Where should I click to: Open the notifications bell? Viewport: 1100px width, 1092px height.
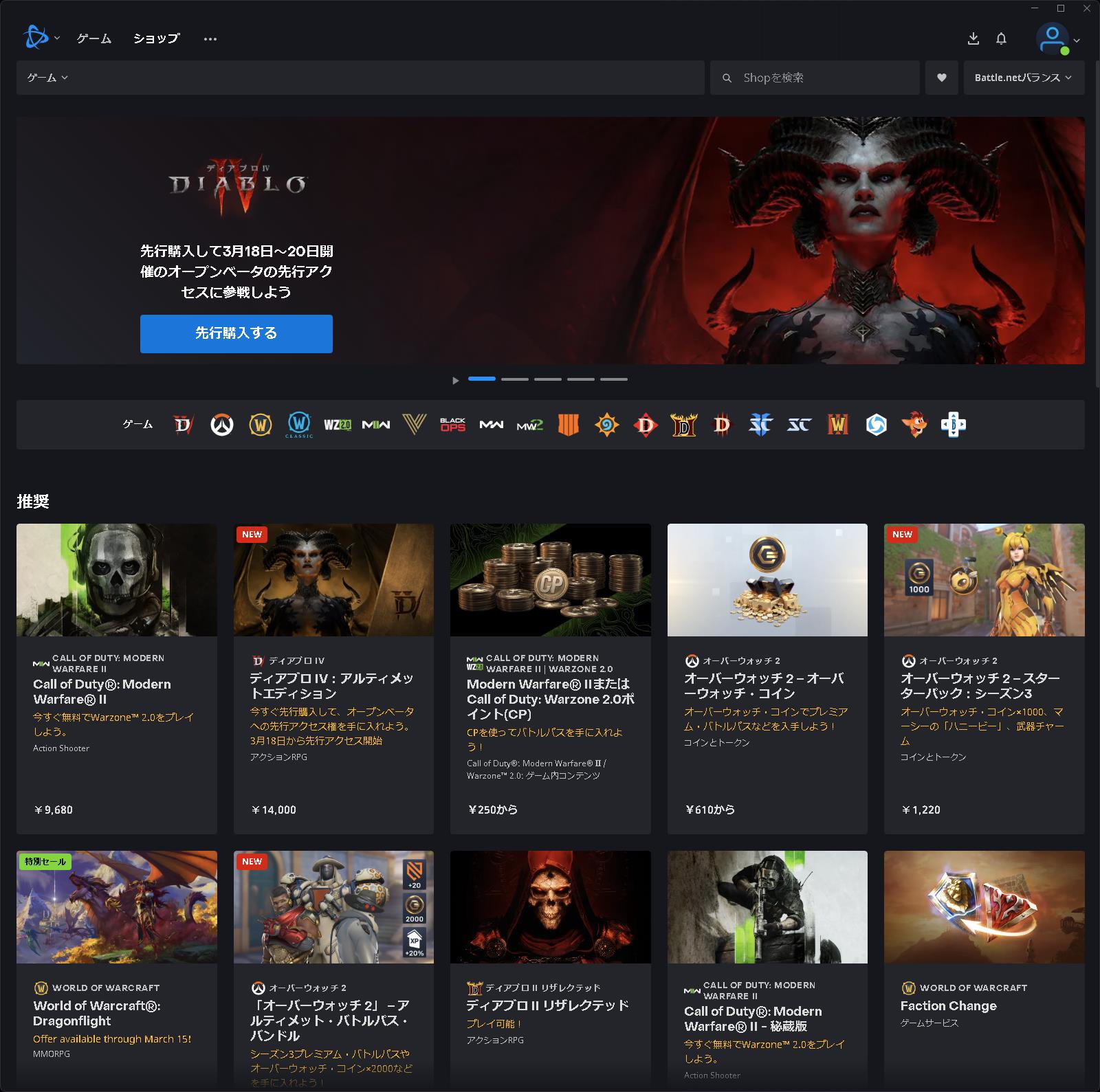click(1001, 38)
